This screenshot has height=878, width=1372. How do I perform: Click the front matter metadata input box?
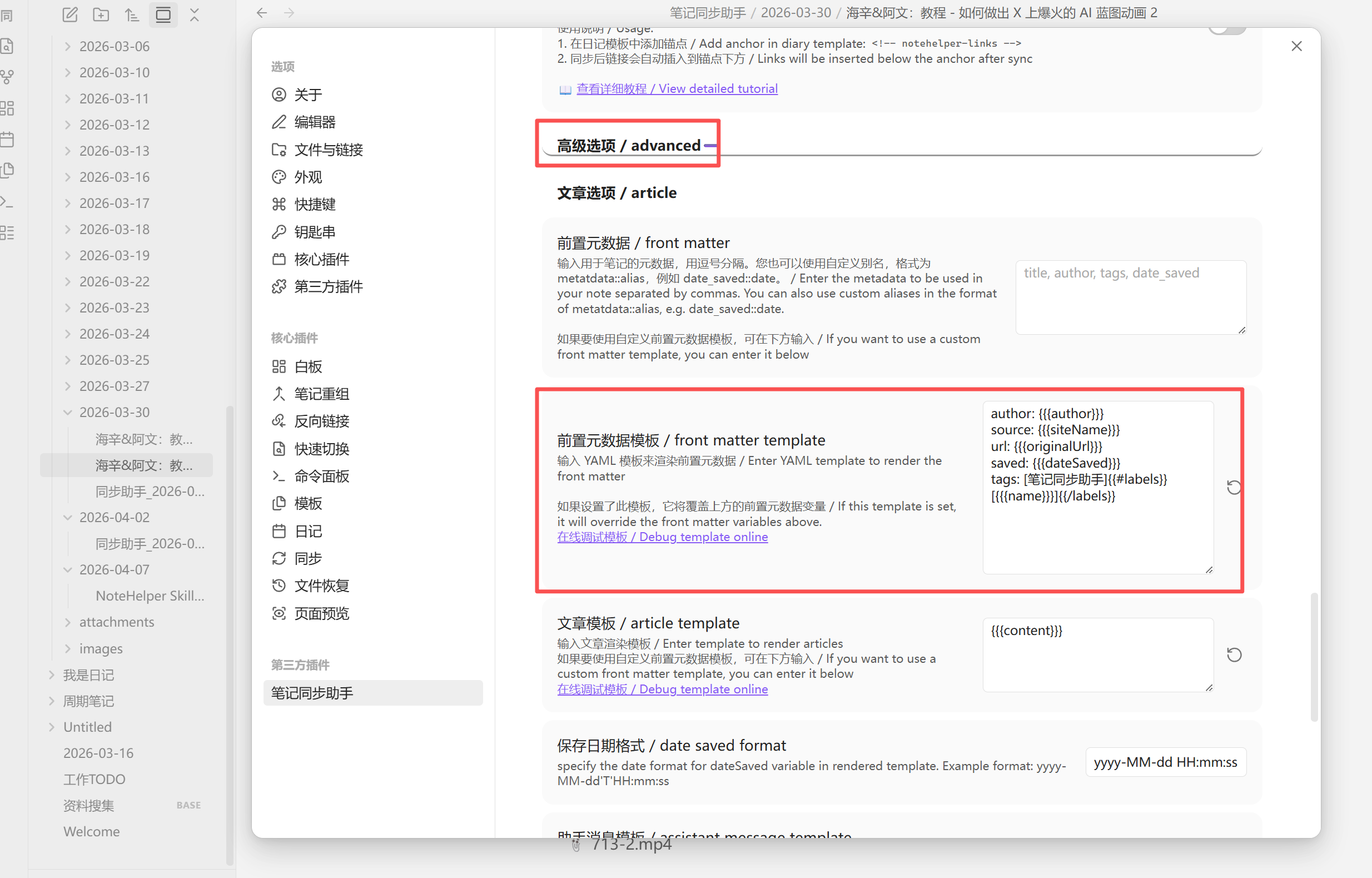[1130, 297]
